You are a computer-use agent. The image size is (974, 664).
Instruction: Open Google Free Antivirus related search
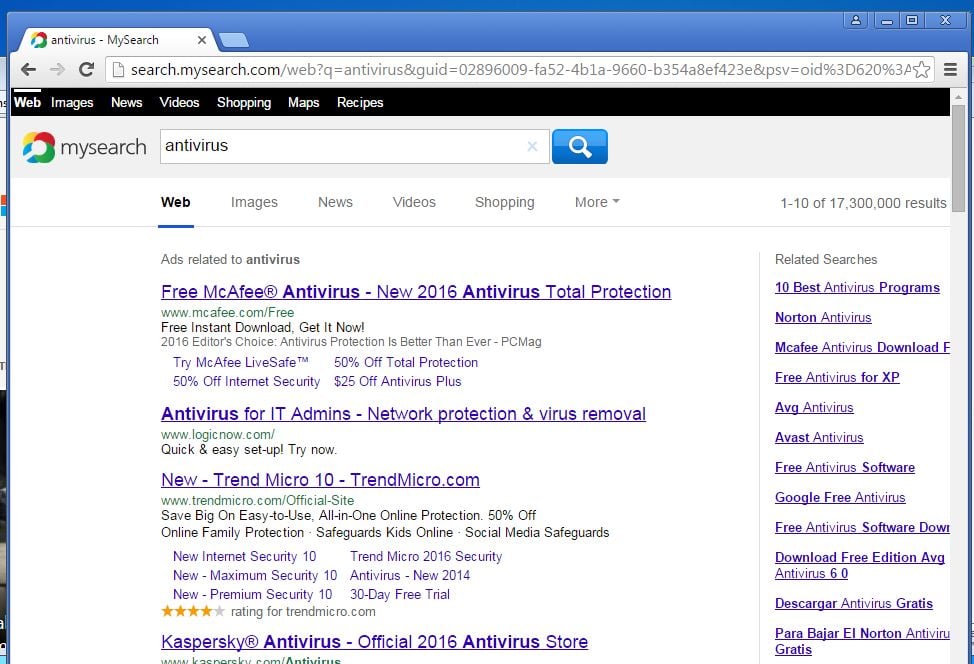pos(840,498)
